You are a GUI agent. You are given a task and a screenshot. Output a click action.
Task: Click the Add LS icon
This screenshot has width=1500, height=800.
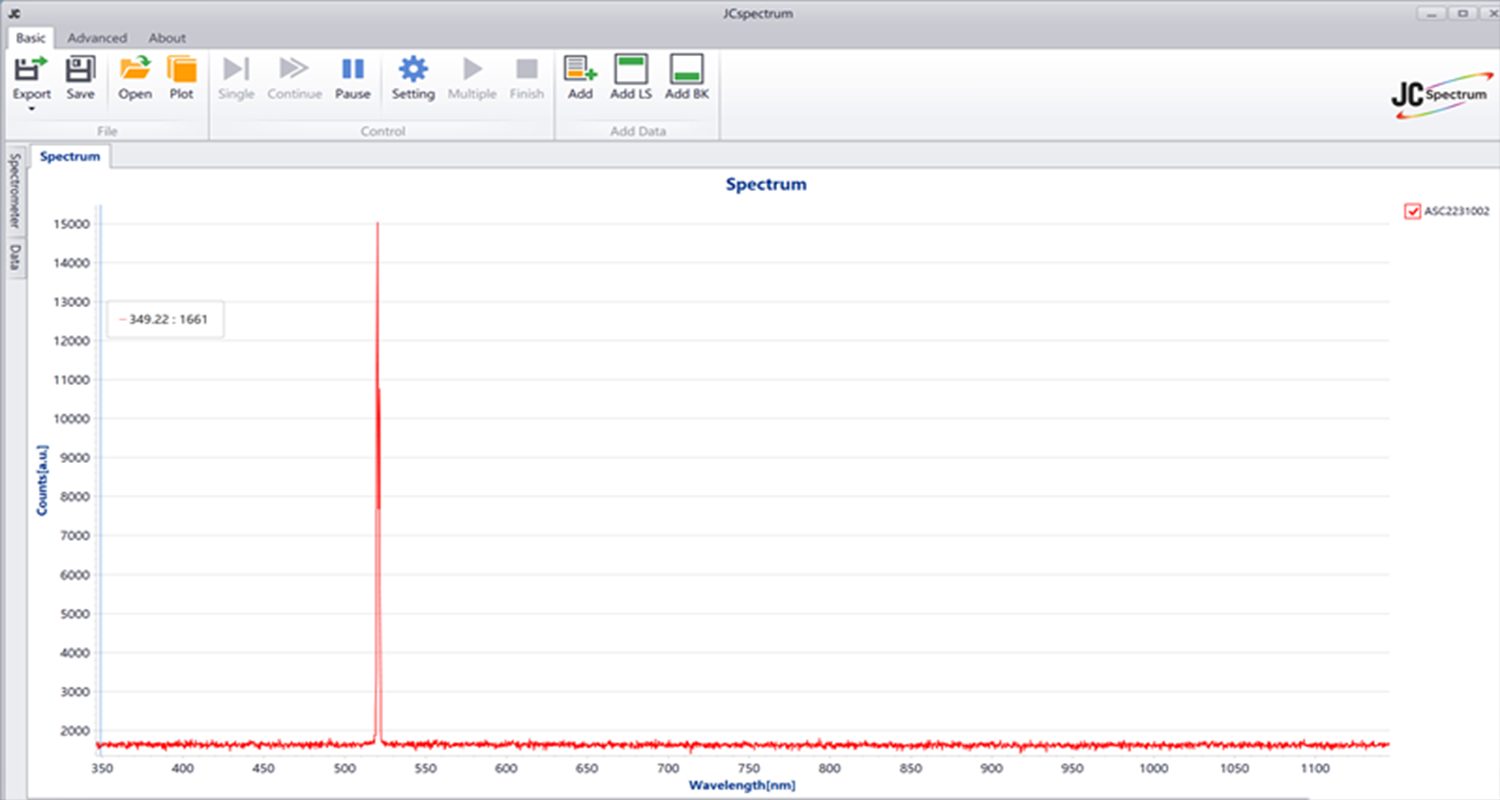click(630, 70)
